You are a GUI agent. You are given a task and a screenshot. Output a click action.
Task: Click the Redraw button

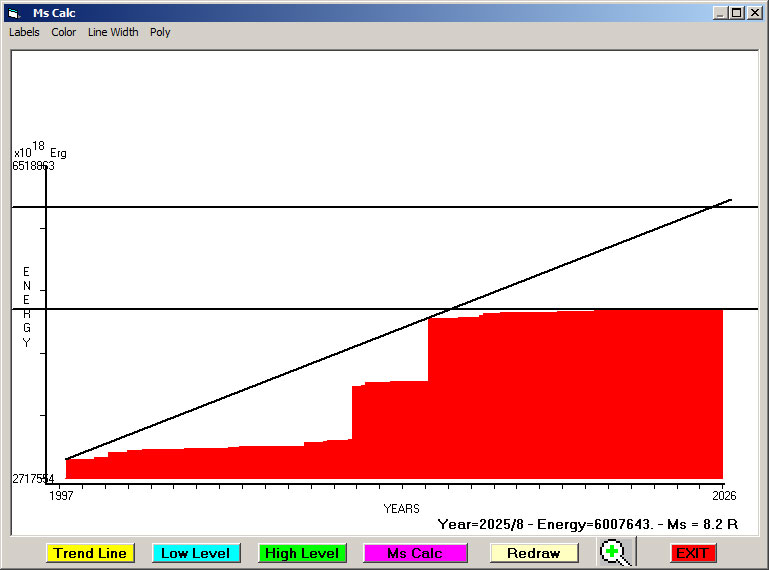pos(533,553)
